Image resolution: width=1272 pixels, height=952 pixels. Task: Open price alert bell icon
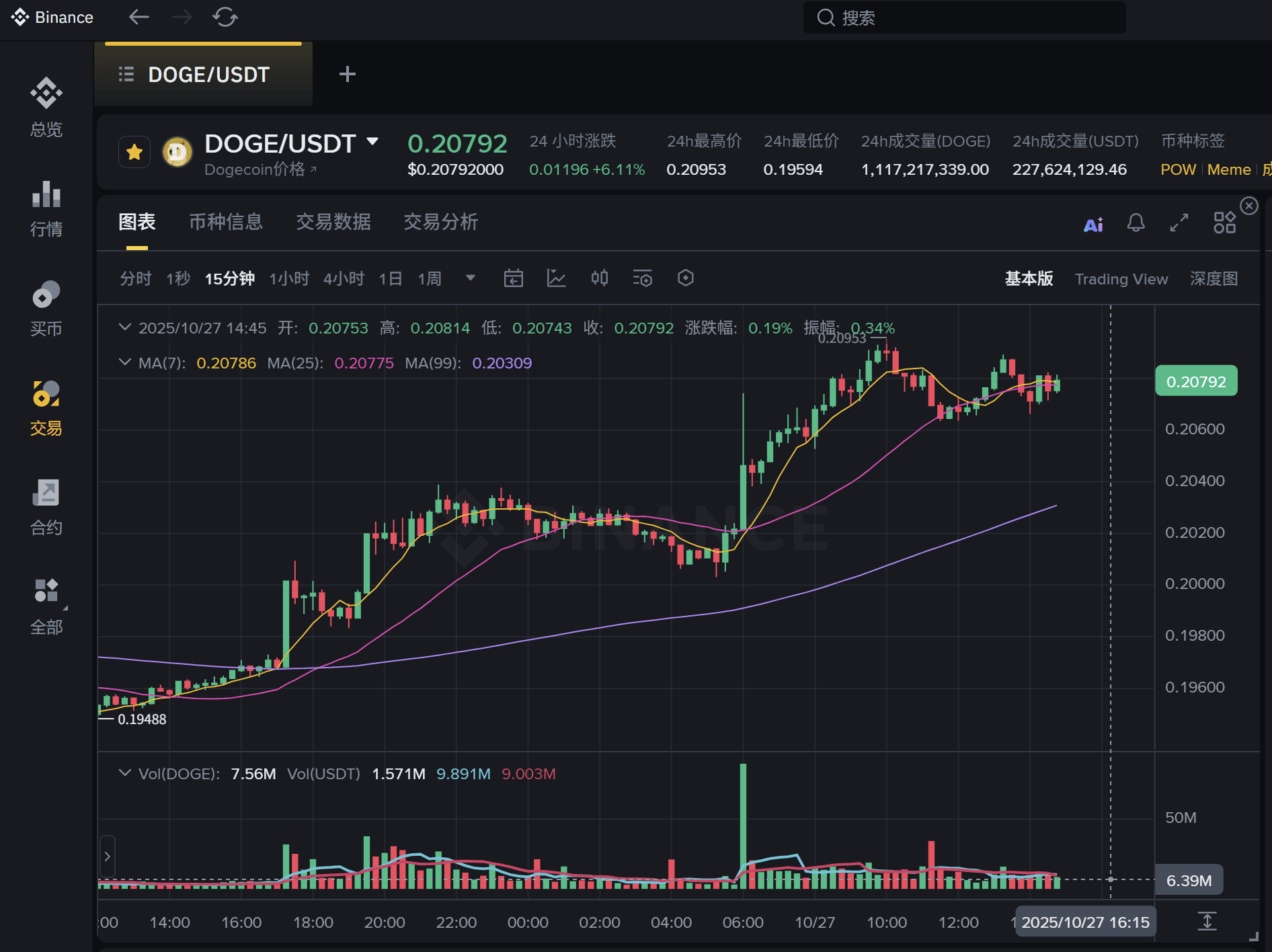[1136, 223]
